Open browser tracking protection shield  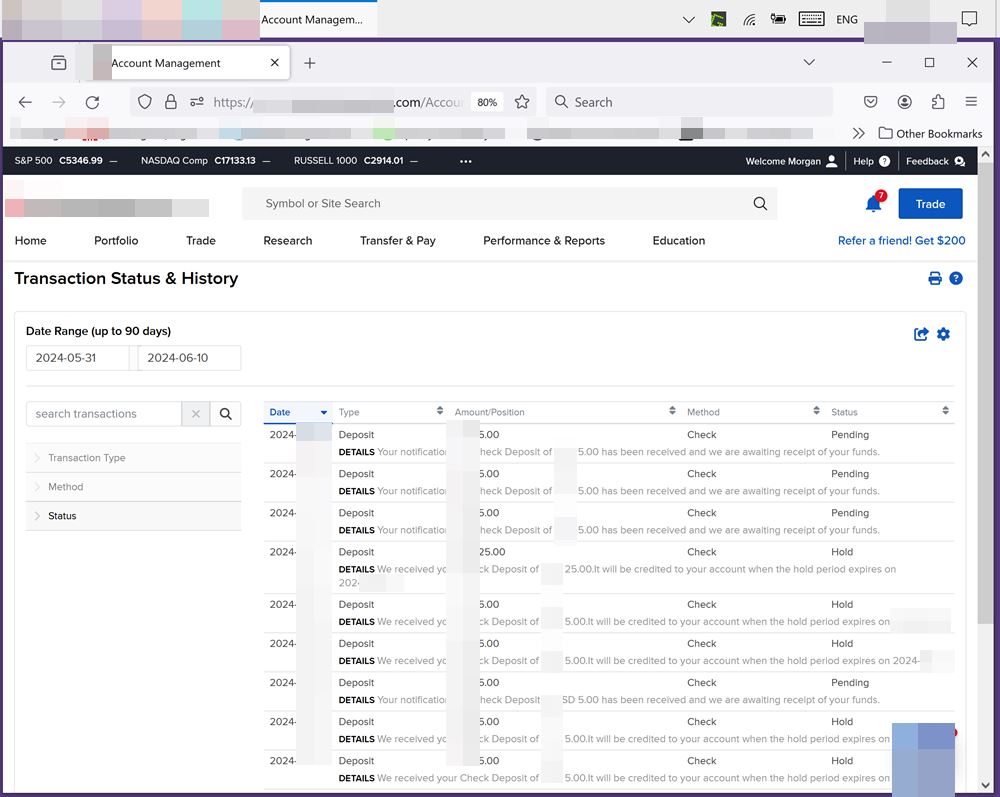click(145, 102)
